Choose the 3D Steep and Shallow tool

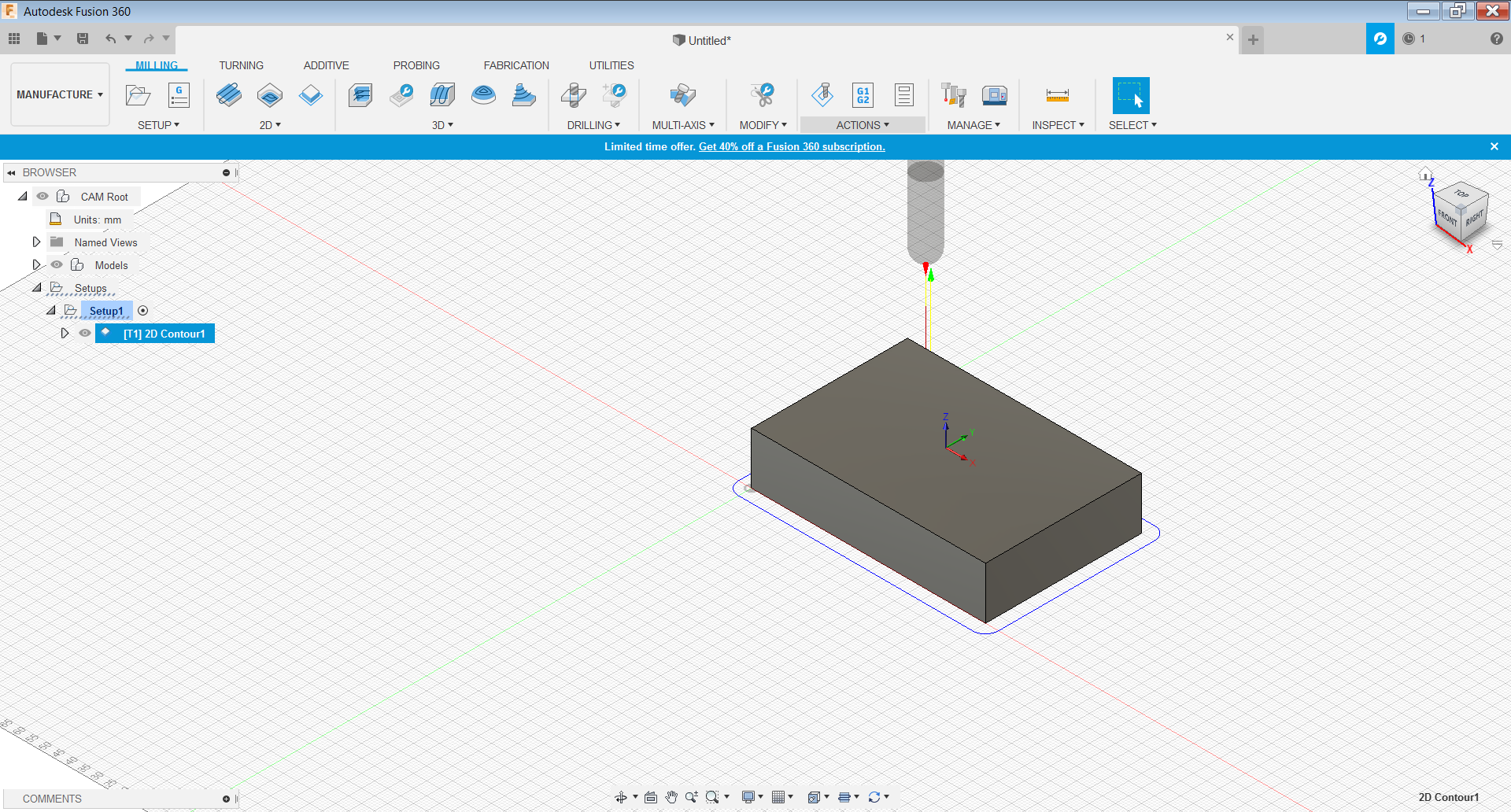(x=524, y=95)
